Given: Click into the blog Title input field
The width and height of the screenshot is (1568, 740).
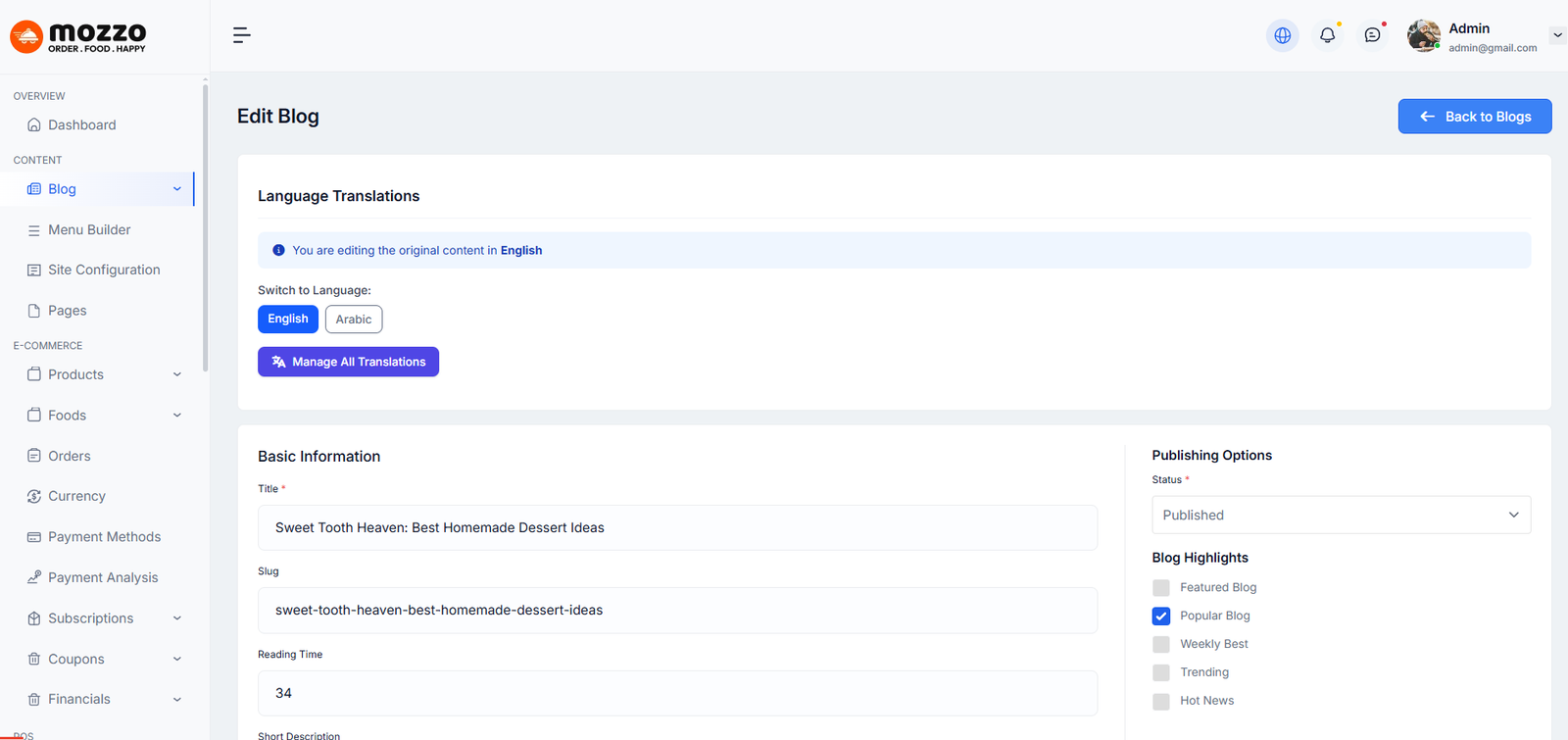Looking at the screenshot, I should tap(676, 528).
